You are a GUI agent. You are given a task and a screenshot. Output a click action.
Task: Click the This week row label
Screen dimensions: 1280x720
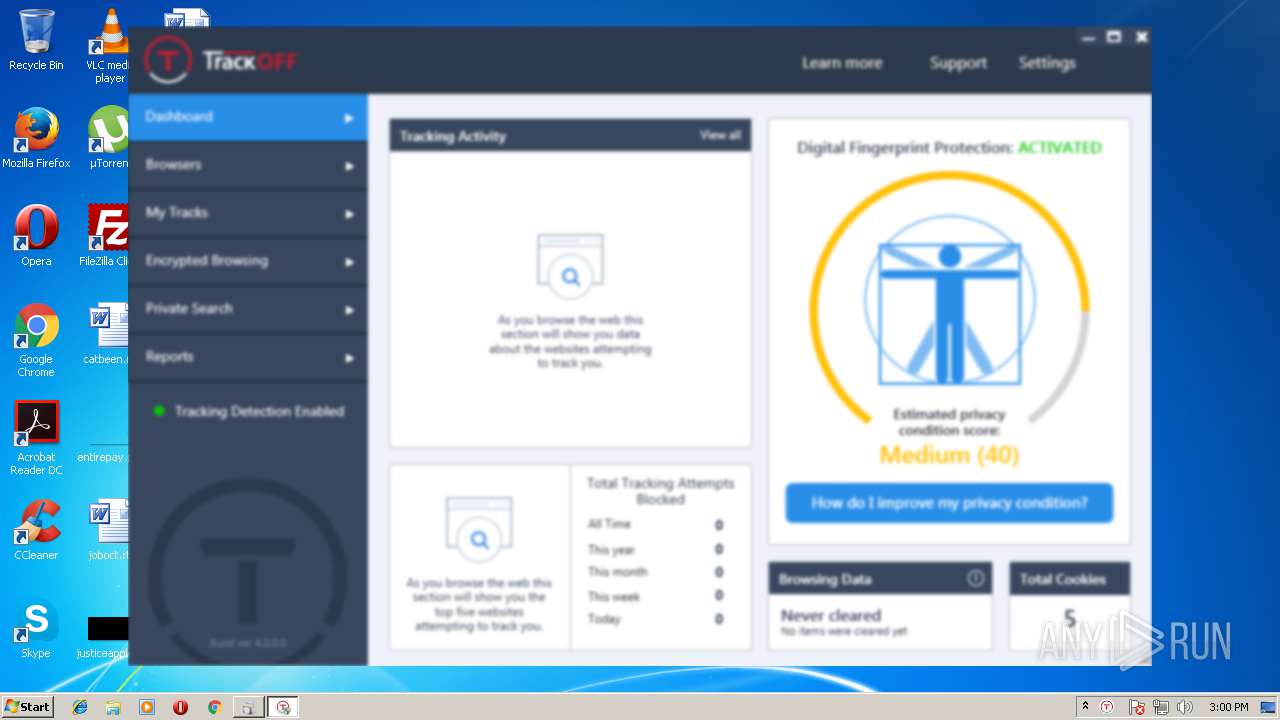pyautogui.click(x=614, y=596)
